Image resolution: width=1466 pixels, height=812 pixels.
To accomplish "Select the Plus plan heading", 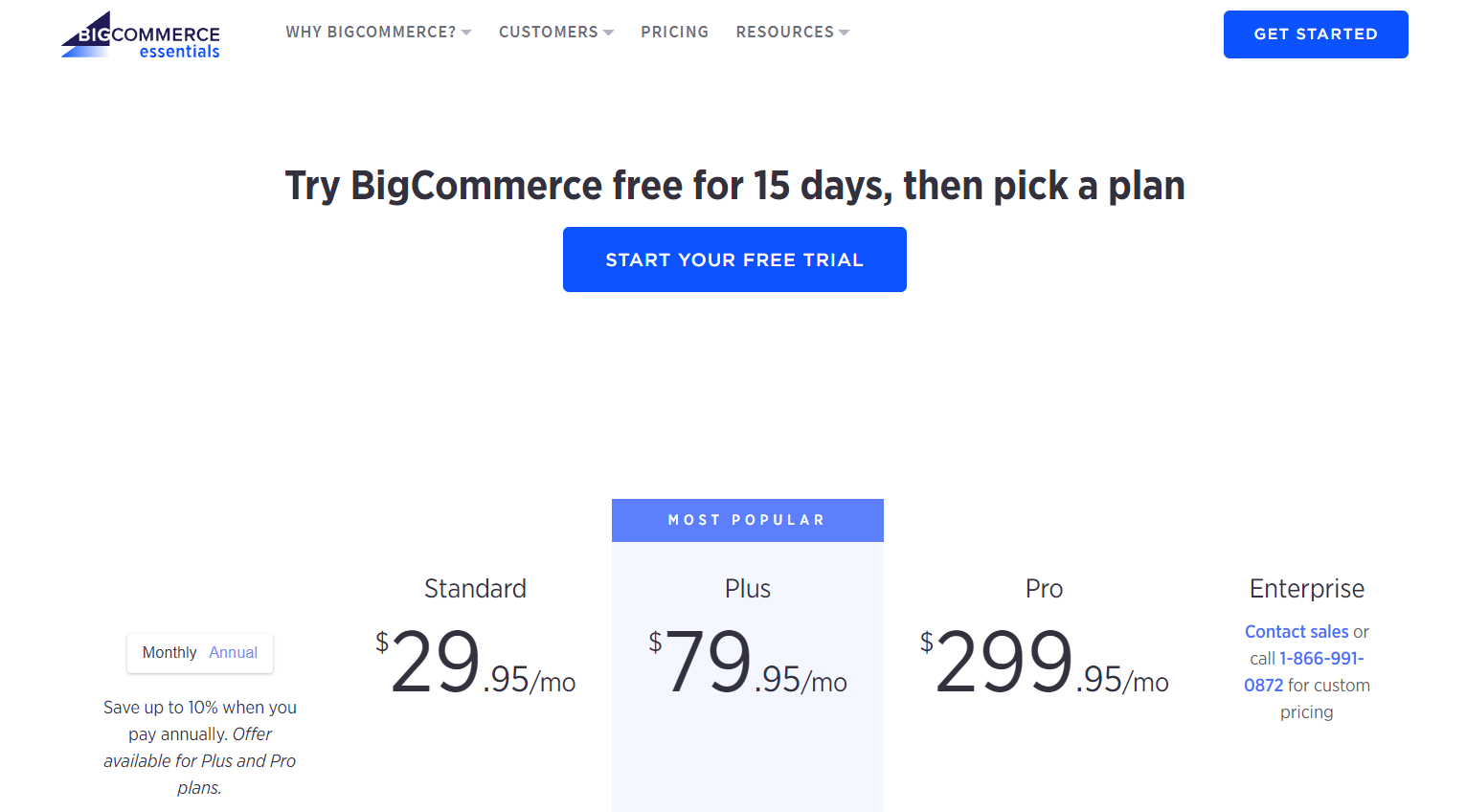I will point(748,588).
